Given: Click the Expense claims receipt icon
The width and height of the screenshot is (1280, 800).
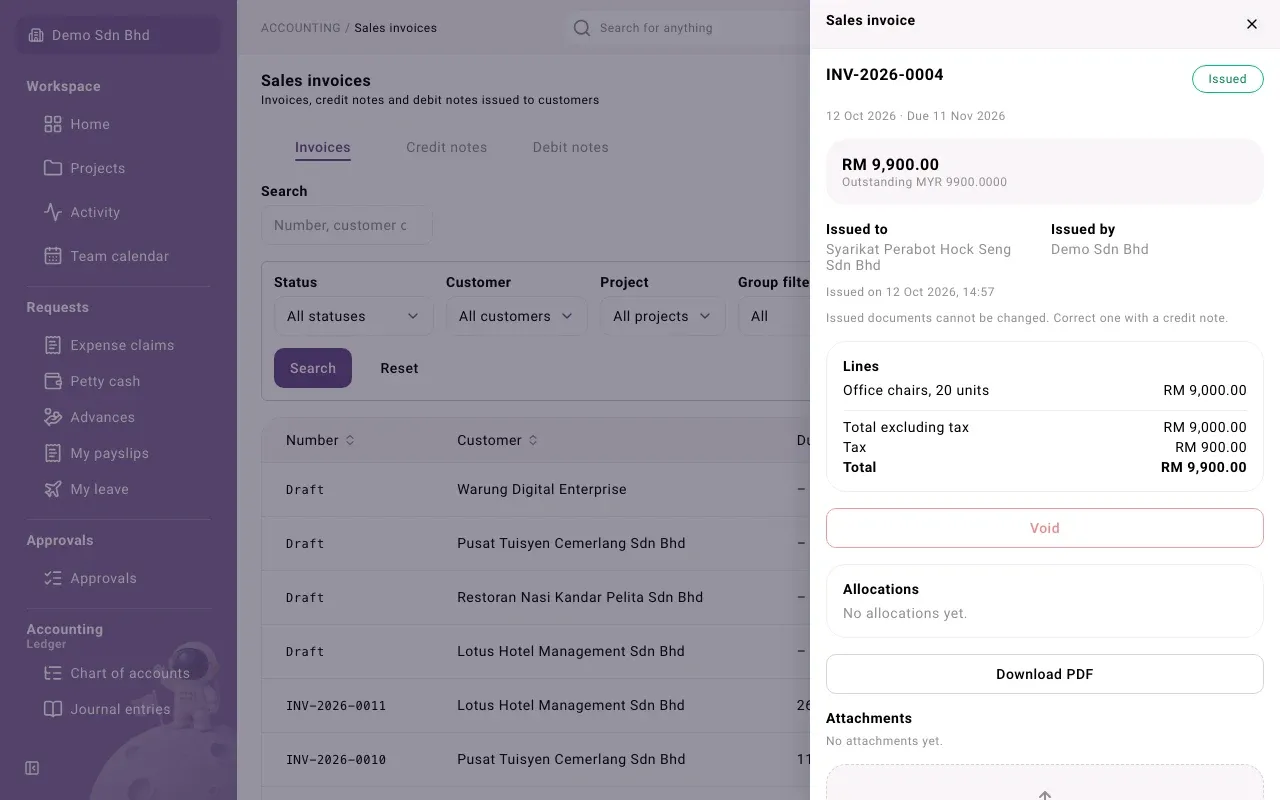Looking at the screenshot, I should pos(53,345).
